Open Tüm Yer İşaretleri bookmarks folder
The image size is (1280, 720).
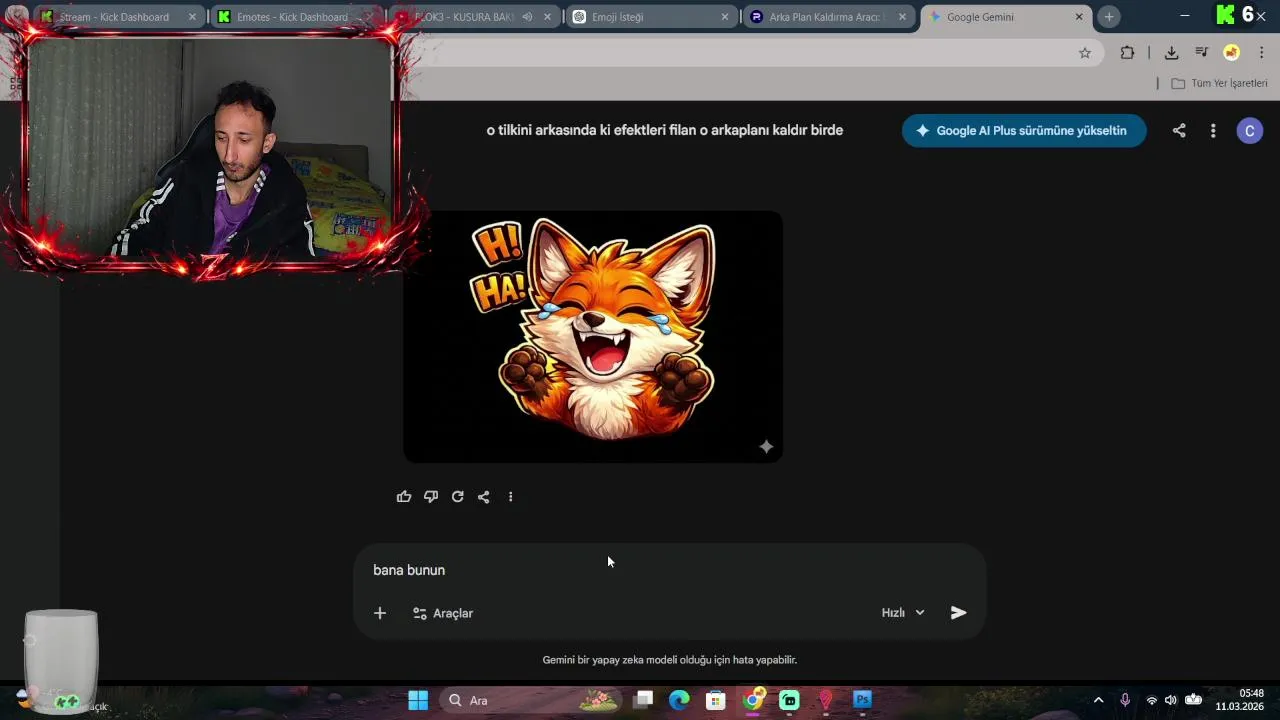(1219, 83)
